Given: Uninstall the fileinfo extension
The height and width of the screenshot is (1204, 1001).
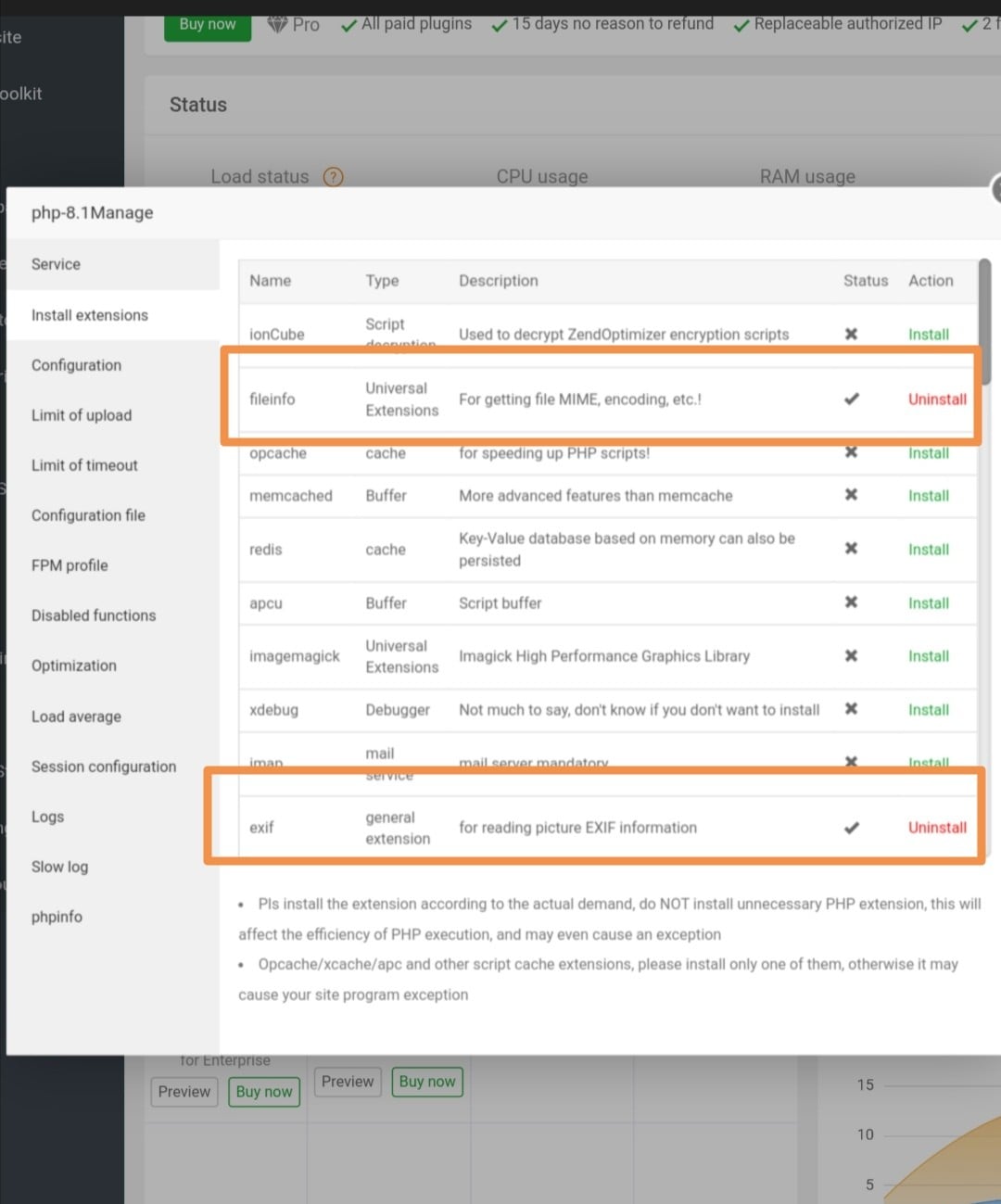Looking at the screenshot, I should click(937, 399).
